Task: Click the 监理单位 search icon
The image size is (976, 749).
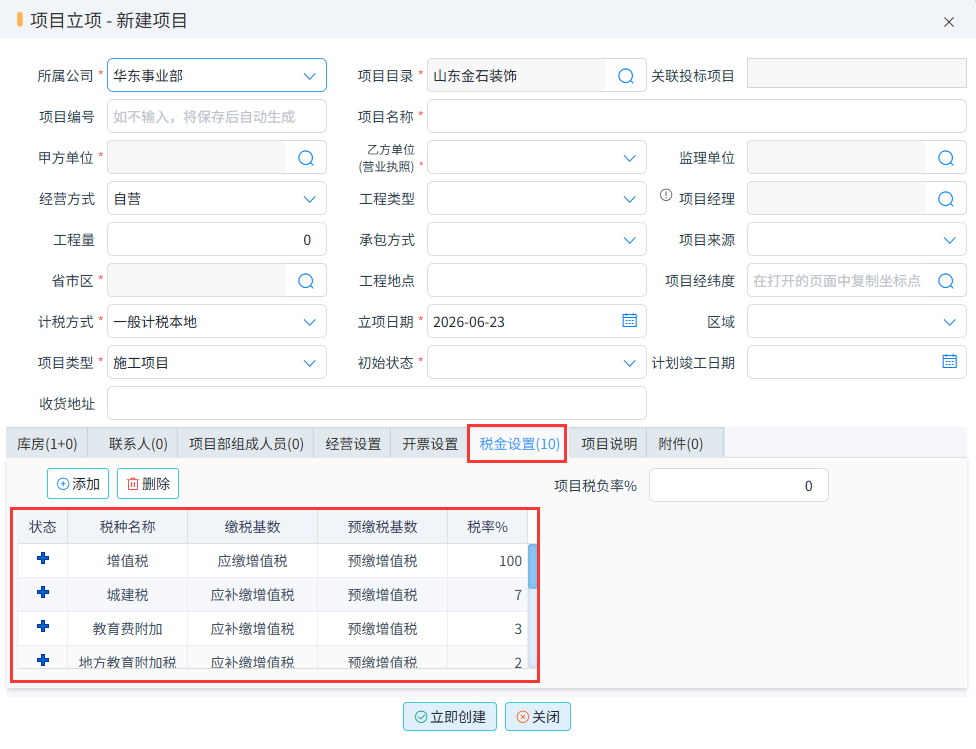Action: (946, 158)
